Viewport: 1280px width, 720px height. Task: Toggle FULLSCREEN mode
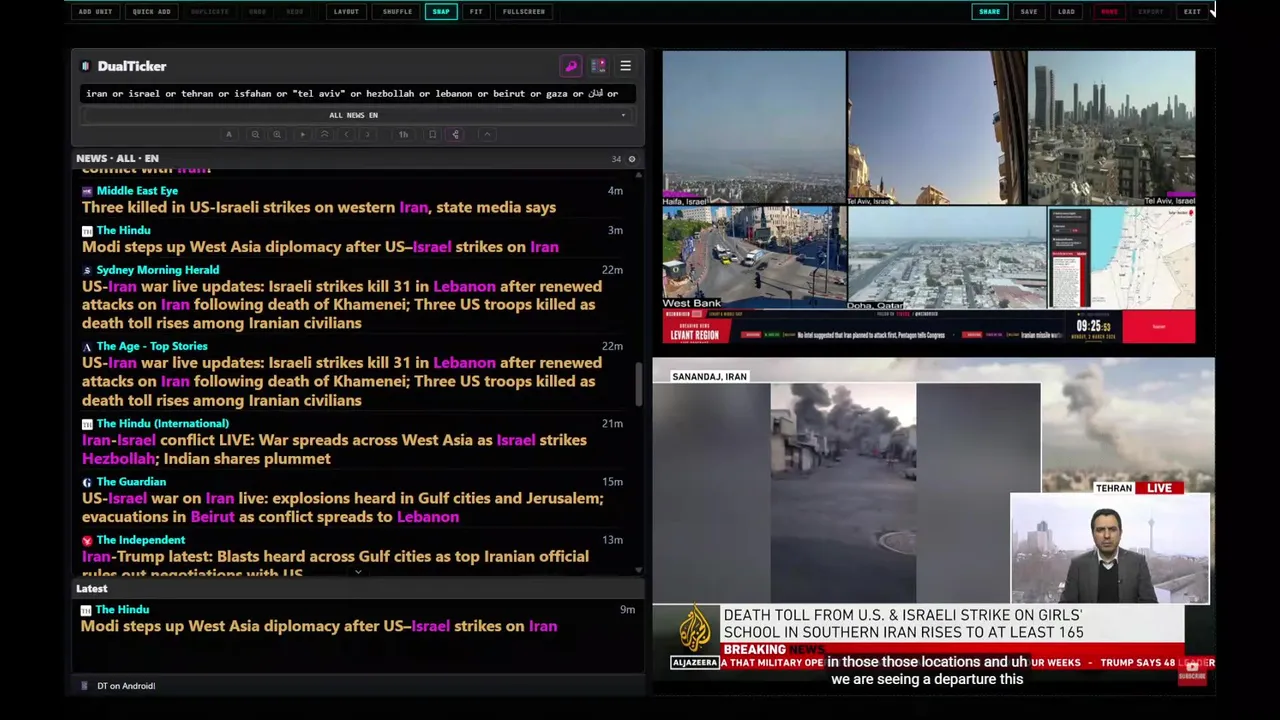pyautogui.click(x=524, y=12)
